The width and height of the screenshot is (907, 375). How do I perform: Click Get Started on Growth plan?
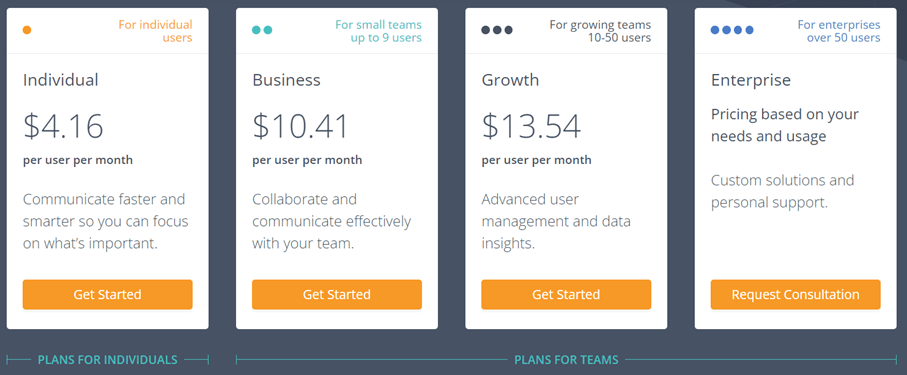tap(566, 295)
